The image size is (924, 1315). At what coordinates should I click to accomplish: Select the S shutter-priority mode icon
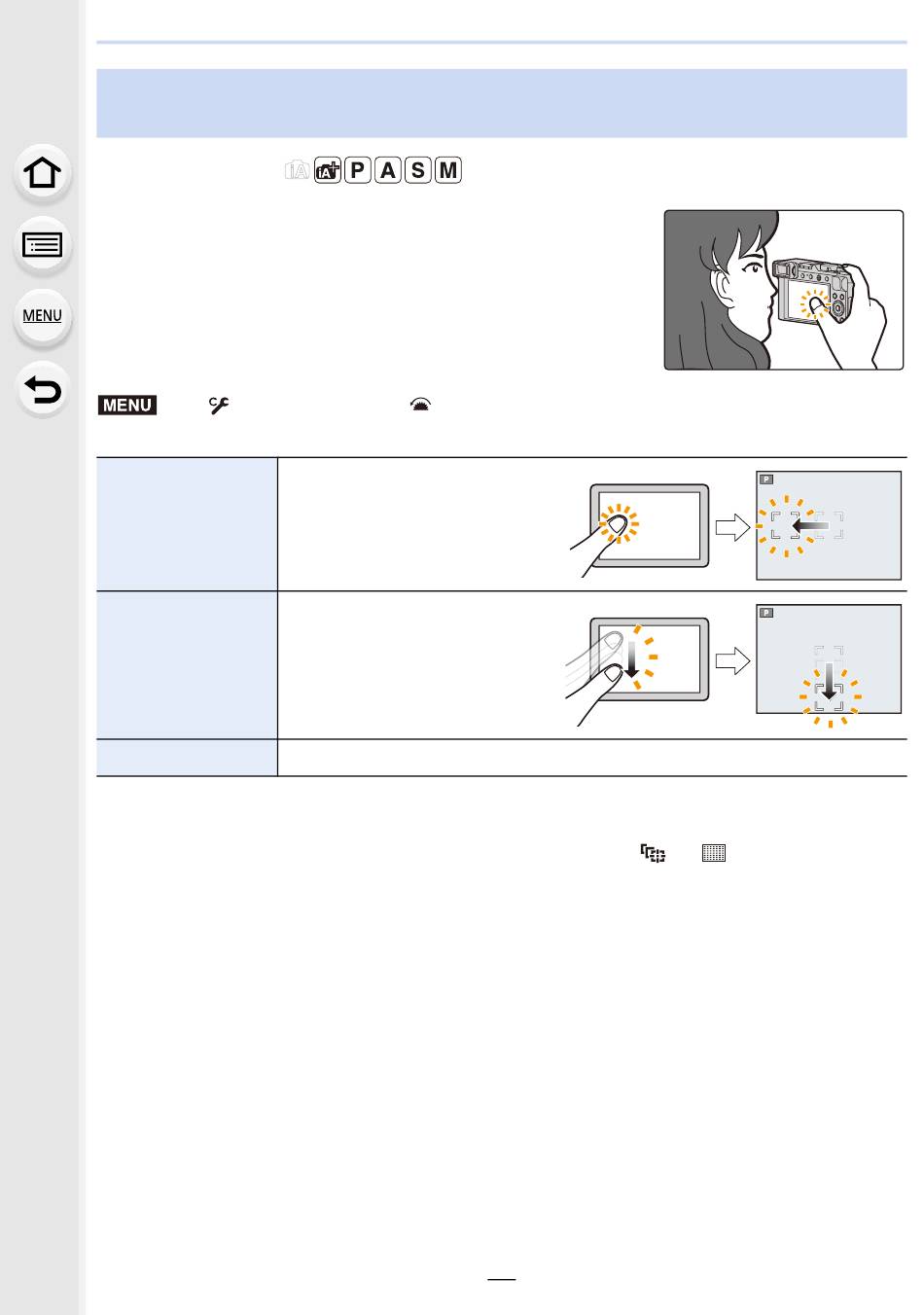tap(418, 170)
